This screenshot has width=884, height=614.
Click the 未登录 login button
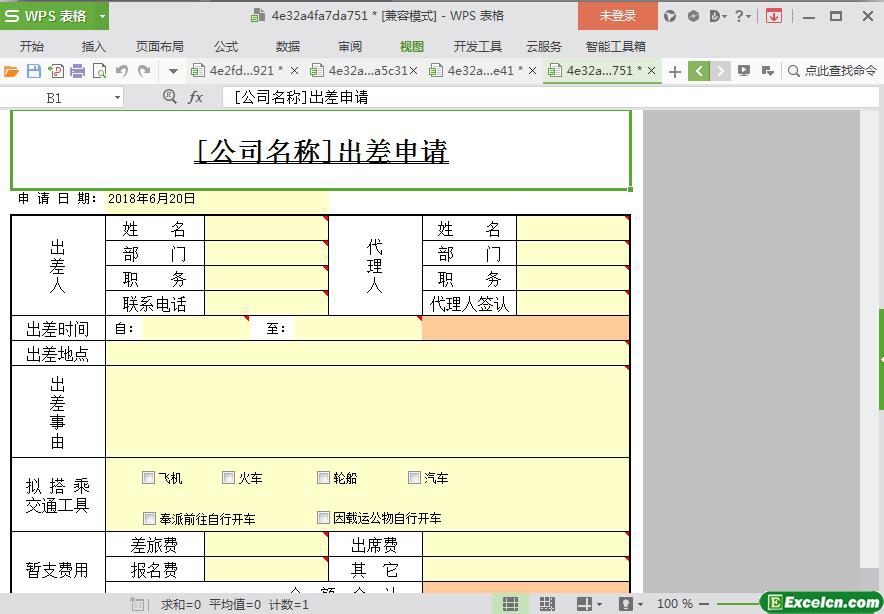coord(617,16)
